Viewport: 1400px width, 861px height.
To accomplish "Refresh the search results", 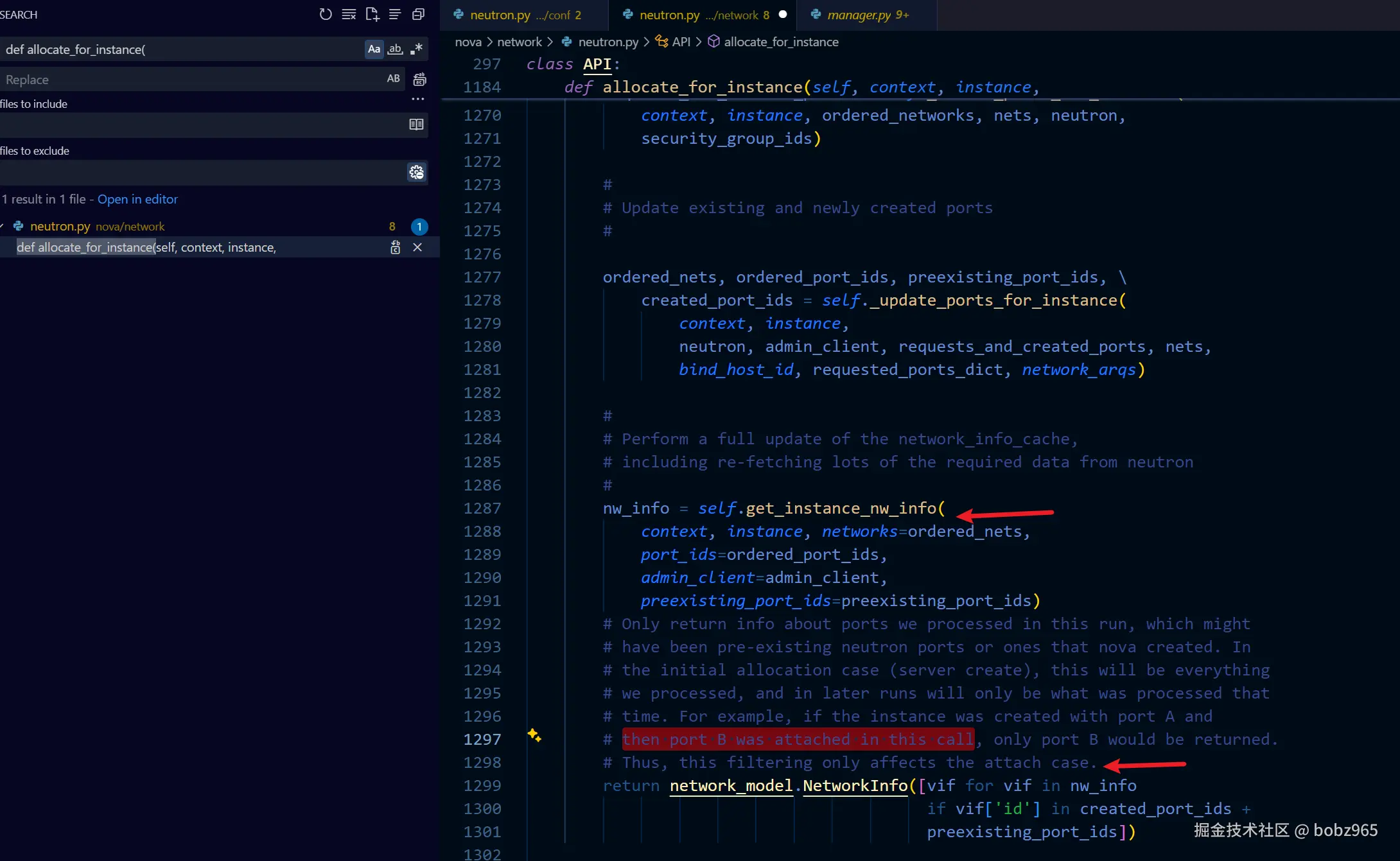I will (326, 14).
